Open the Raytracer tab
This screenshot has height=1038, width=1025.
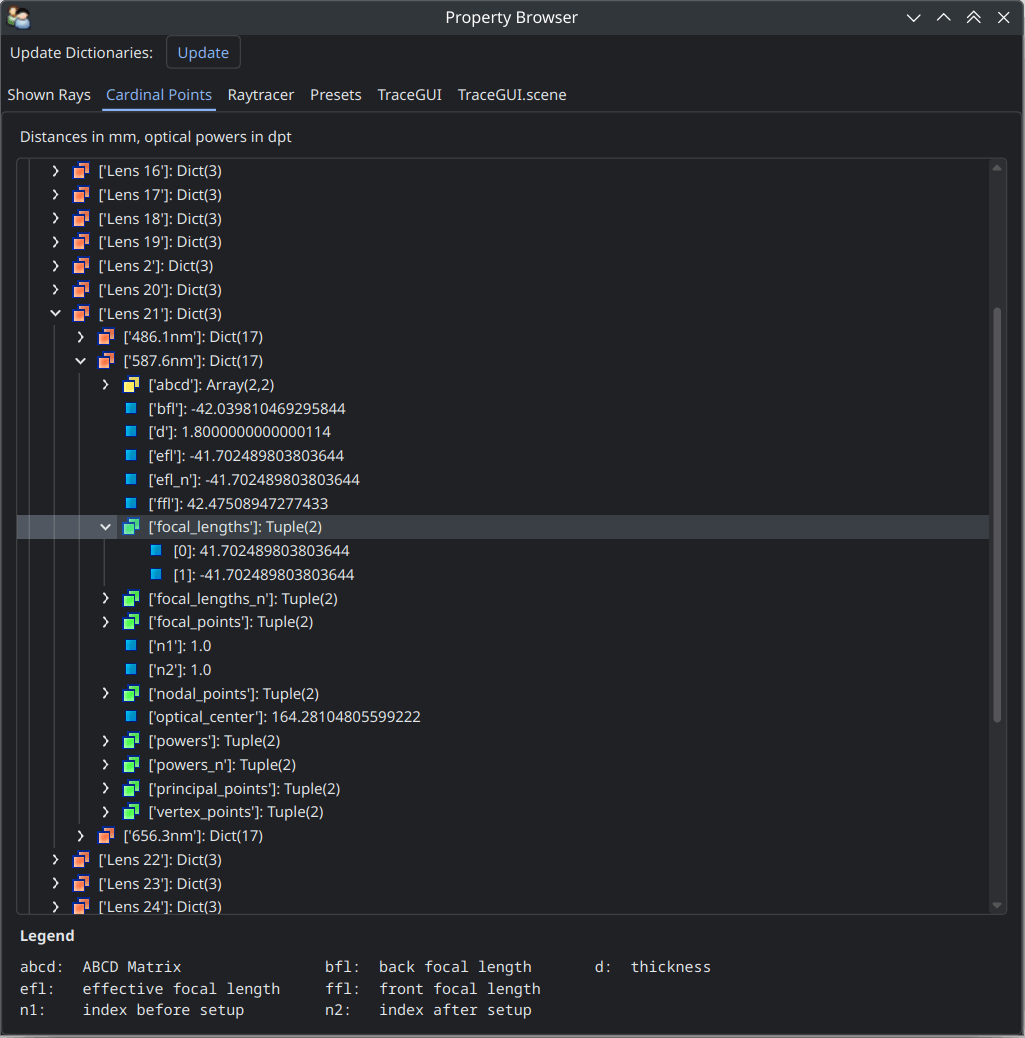coord(260,95)
